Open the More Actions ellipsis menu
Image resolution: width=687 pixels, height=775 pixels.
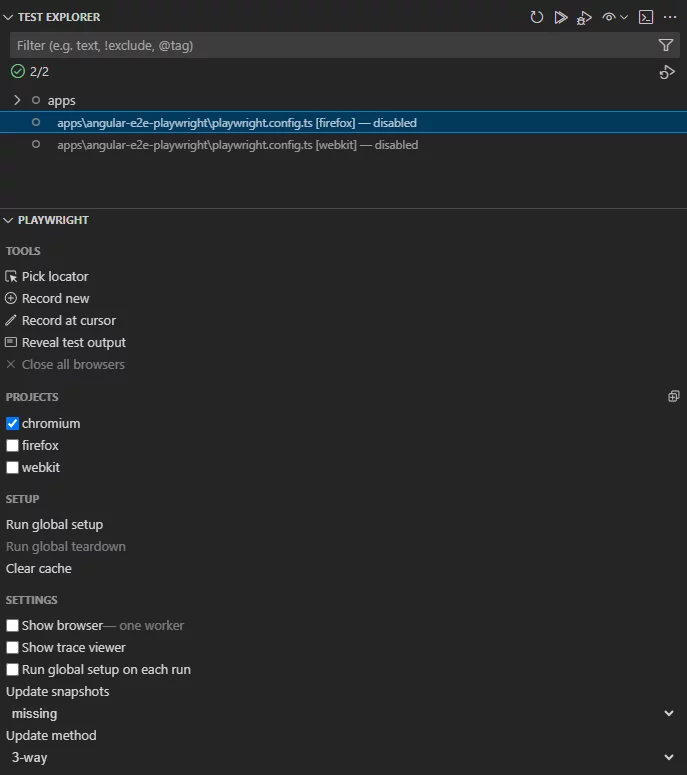point(670,17)
